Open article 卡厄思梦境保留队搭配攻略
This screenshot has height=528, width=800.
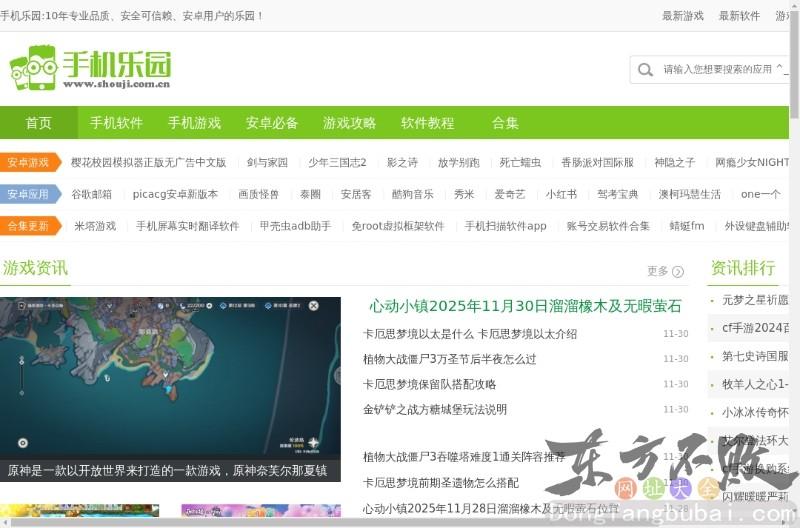[x=430, y=384]
